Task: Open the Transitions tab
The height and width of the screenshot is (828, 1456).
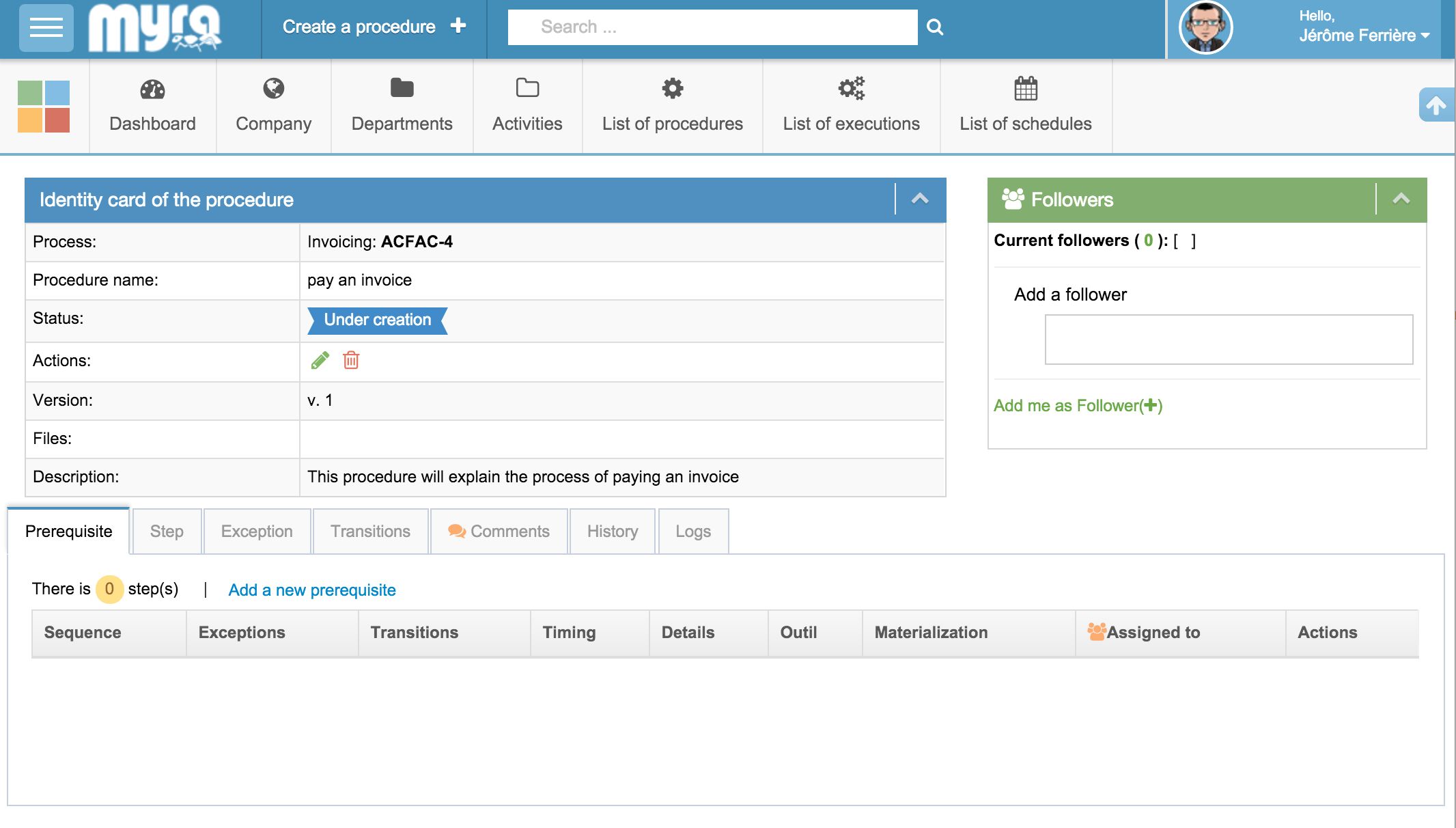Action: click(370, 532)
